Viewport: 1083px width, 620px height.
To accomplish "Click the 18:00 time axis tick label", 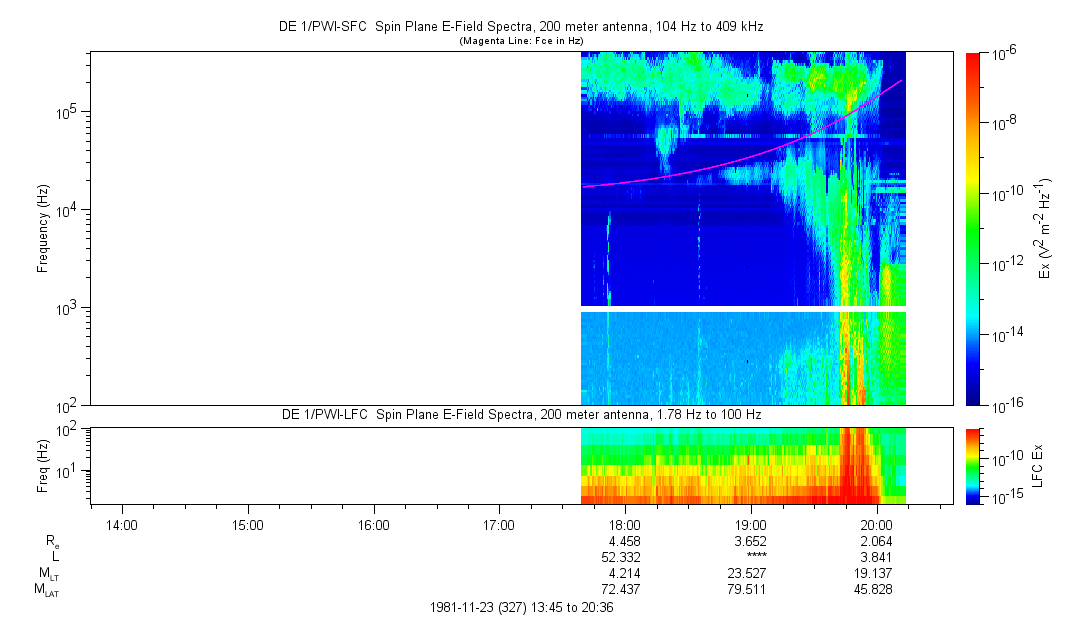I will (x=625, y=525).
